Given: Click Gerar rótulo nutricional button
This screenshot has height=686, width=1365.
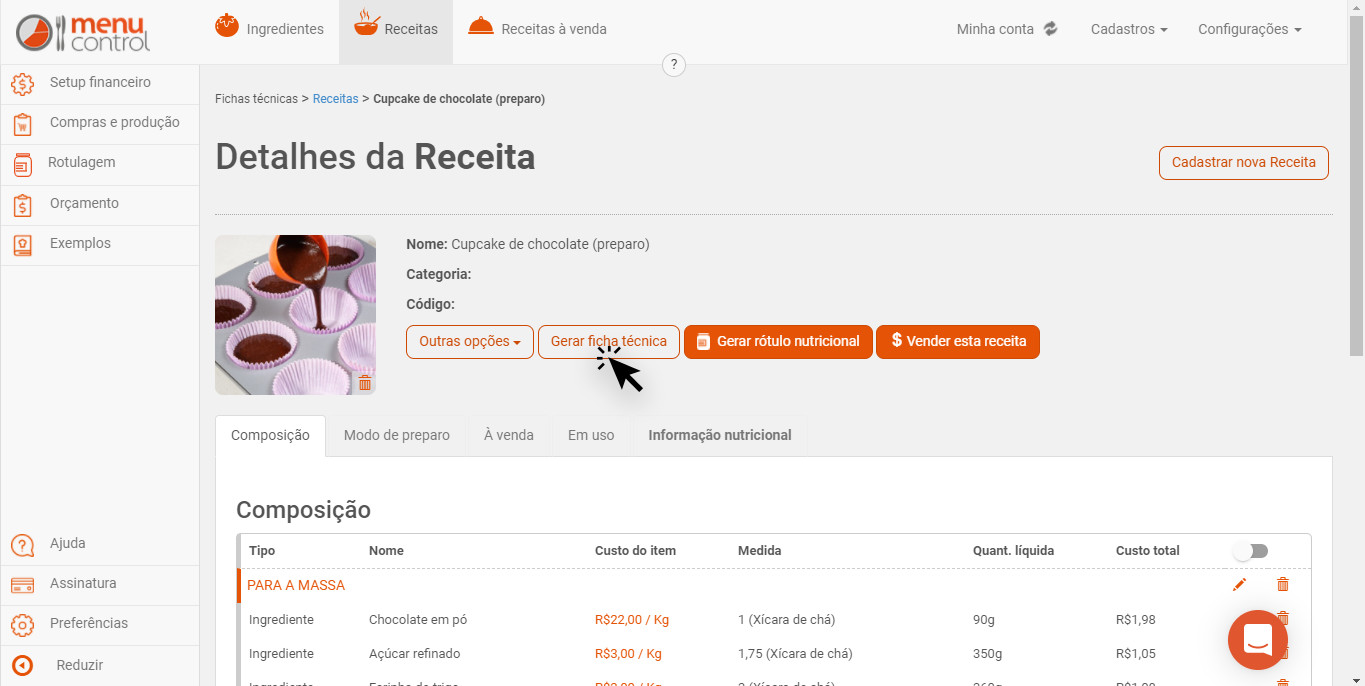Looking at the screenshot, I should 778,341.
